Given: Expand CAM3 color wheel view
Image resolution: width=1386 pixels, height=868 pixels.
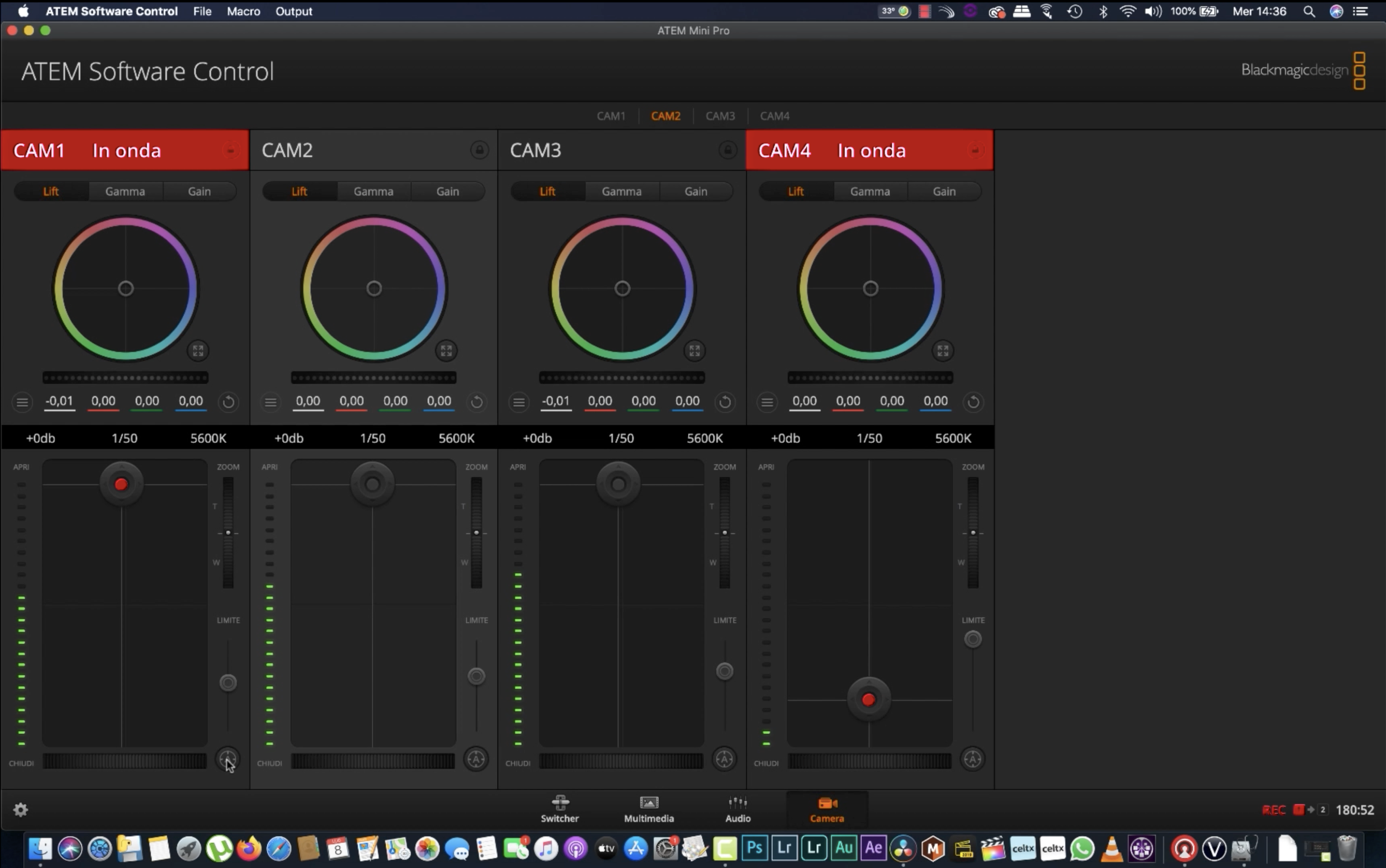Looking at the screenshot, I should pyautogui.click(x=695, y=351).
